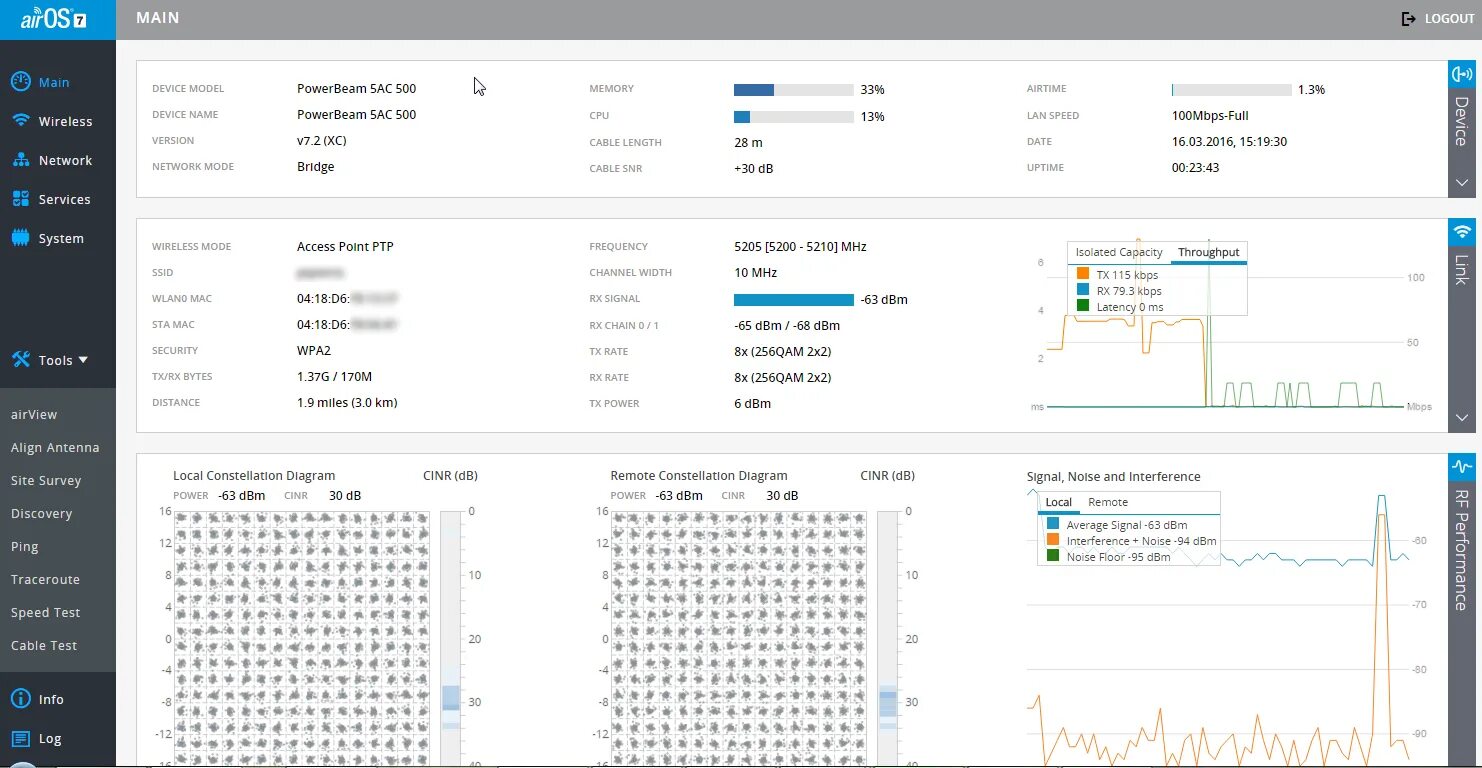Click the Link panel wifi icon
Screen dimensions: 1482x768
(1462, 232)
